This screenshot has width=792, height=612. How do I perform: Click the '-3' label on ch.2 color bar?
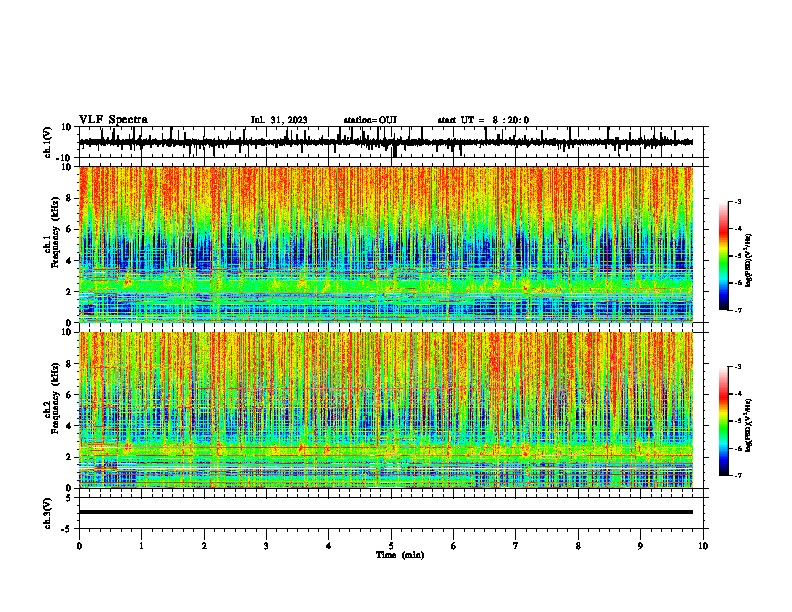click(x=738, y=367)
